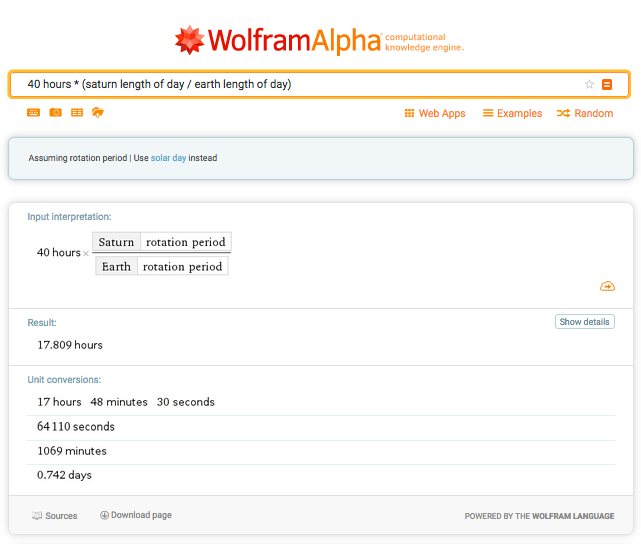The height and width of the screenshot is (544, 641).
Task: Click the Examples list icon
Action: click(488, 113)
